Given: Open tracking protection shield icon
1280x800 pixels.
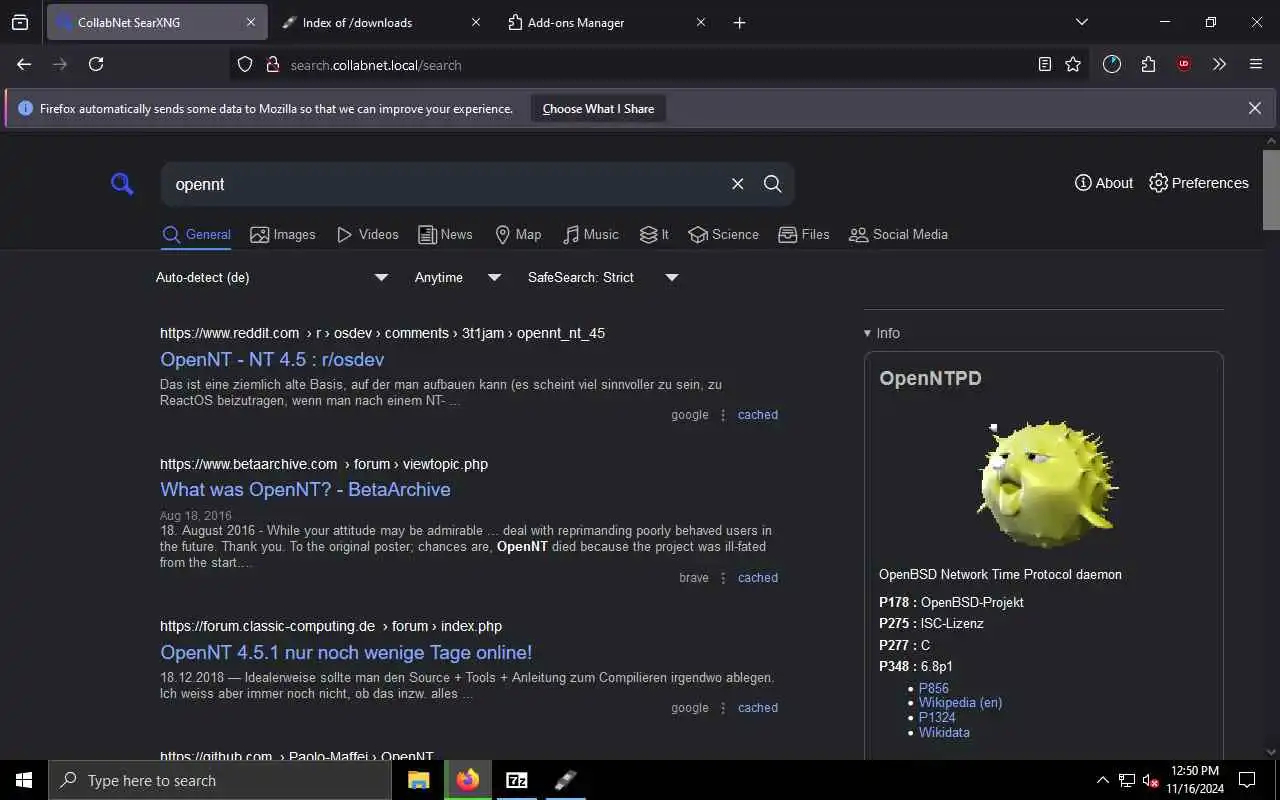Looking at the screenshot, I should [x=245, y=64].
